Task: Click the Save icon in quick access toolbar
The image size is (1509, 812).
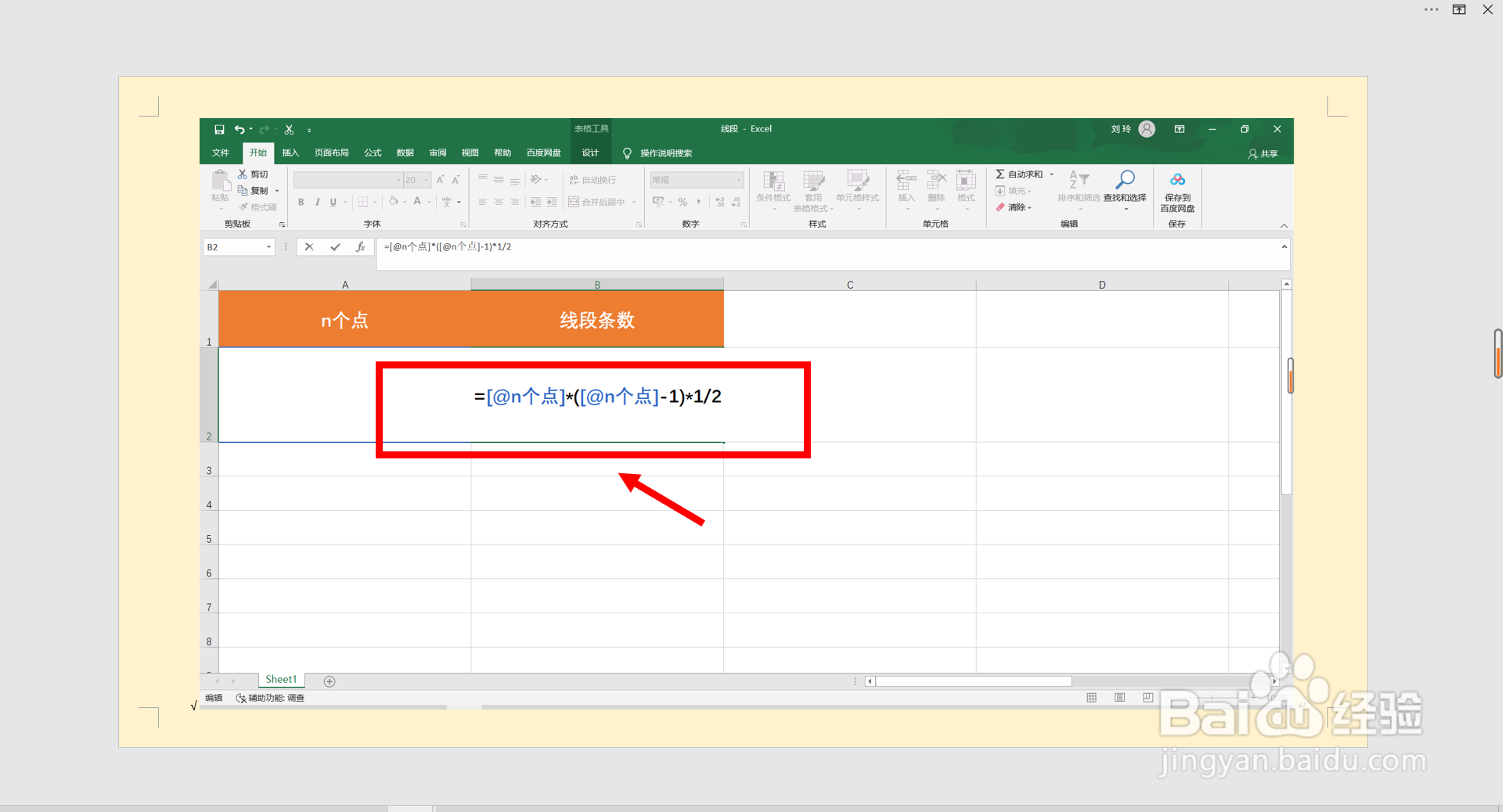Action: point(219,129)
